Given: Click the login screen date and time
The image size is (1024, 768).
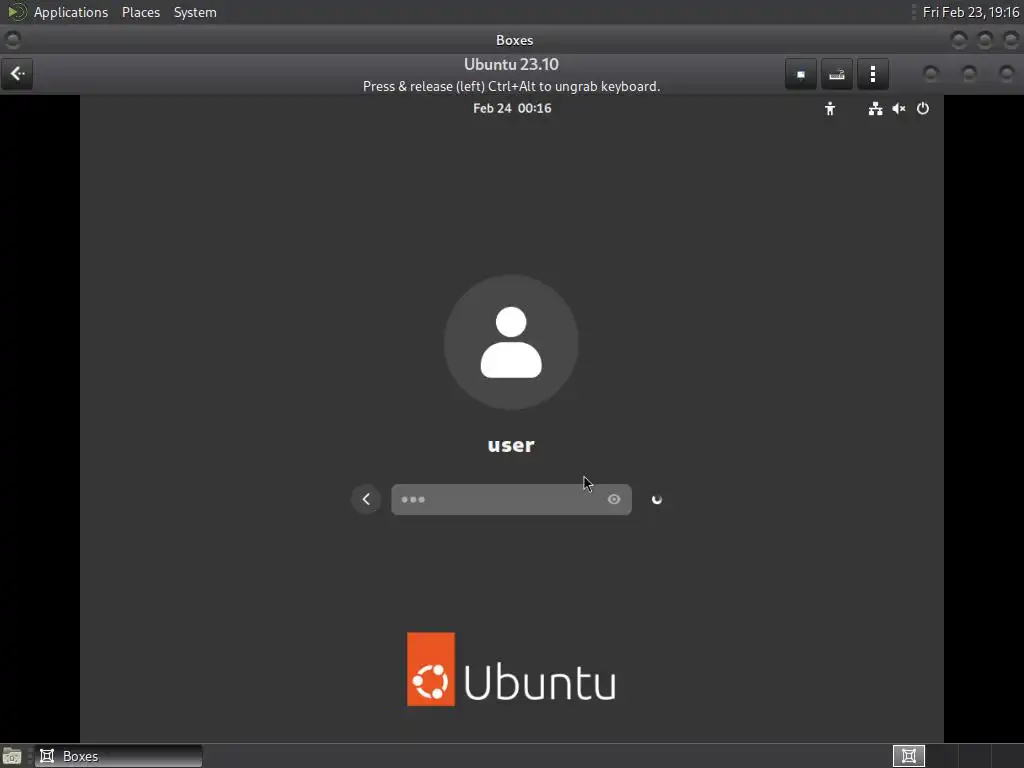Looking at the screenshot, I should [512, 108].
